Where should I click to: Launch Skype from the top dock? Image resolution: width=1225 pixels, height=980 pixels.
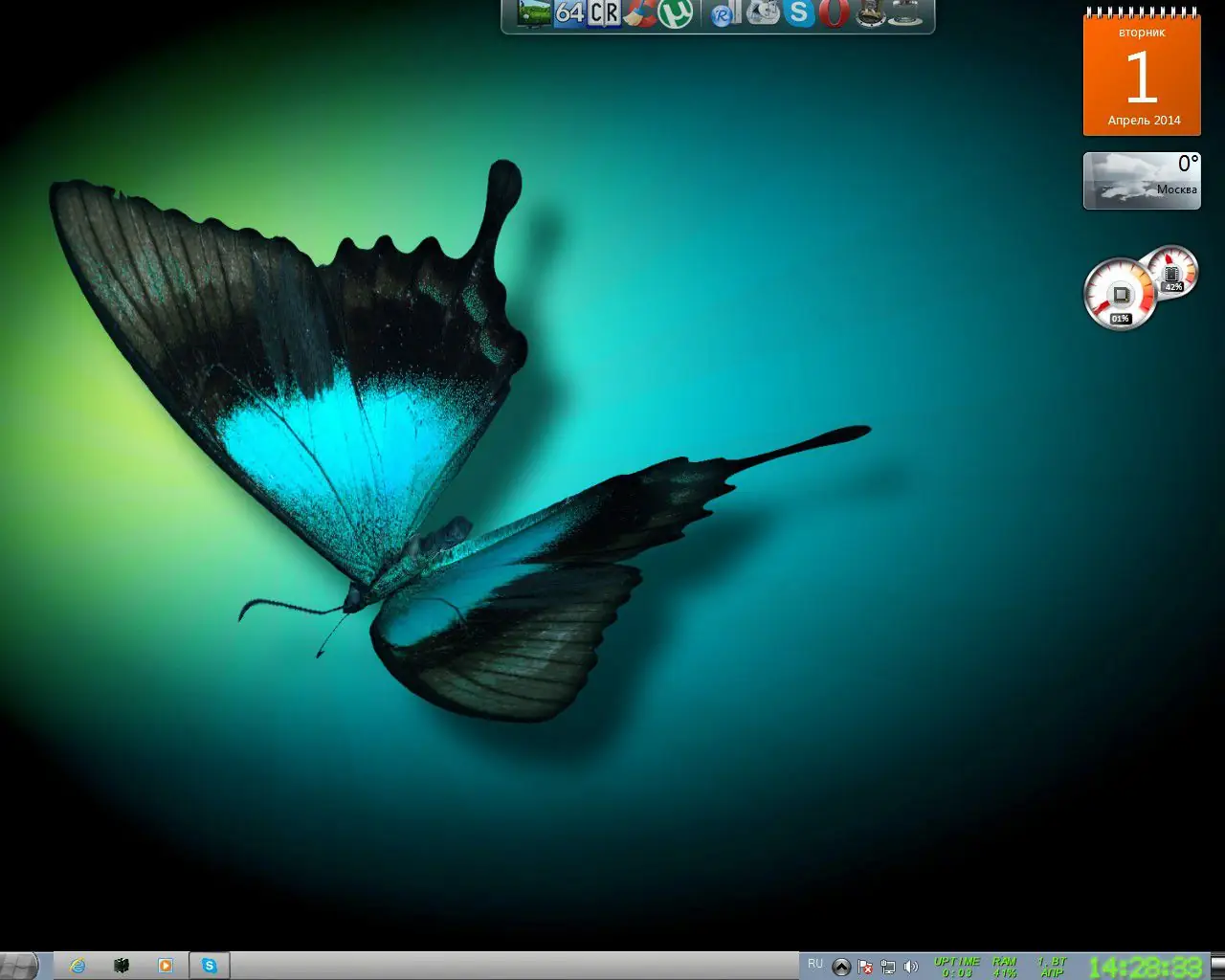pos(799,13)
